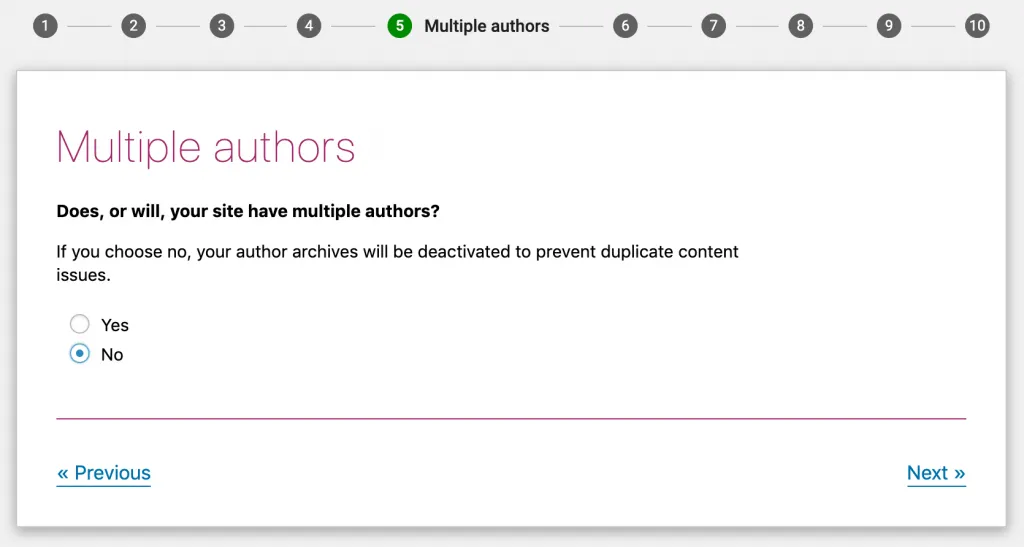Image resolution: width=1024 pixels, height=547 pixels.
Task: Select the Yes radio button
Action: pyautogui.click(x=79, y=324)
